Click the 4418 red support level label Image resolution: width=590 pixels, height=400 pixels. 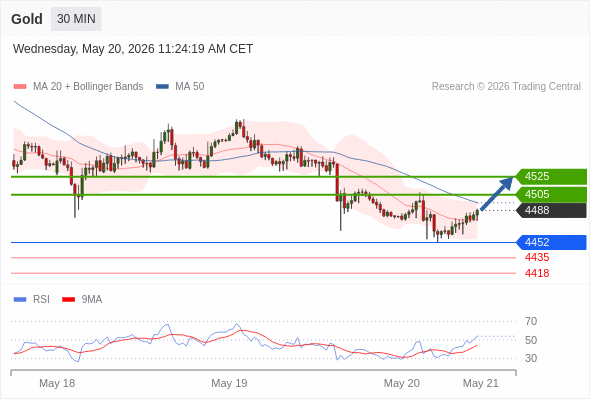coord(537,274)
